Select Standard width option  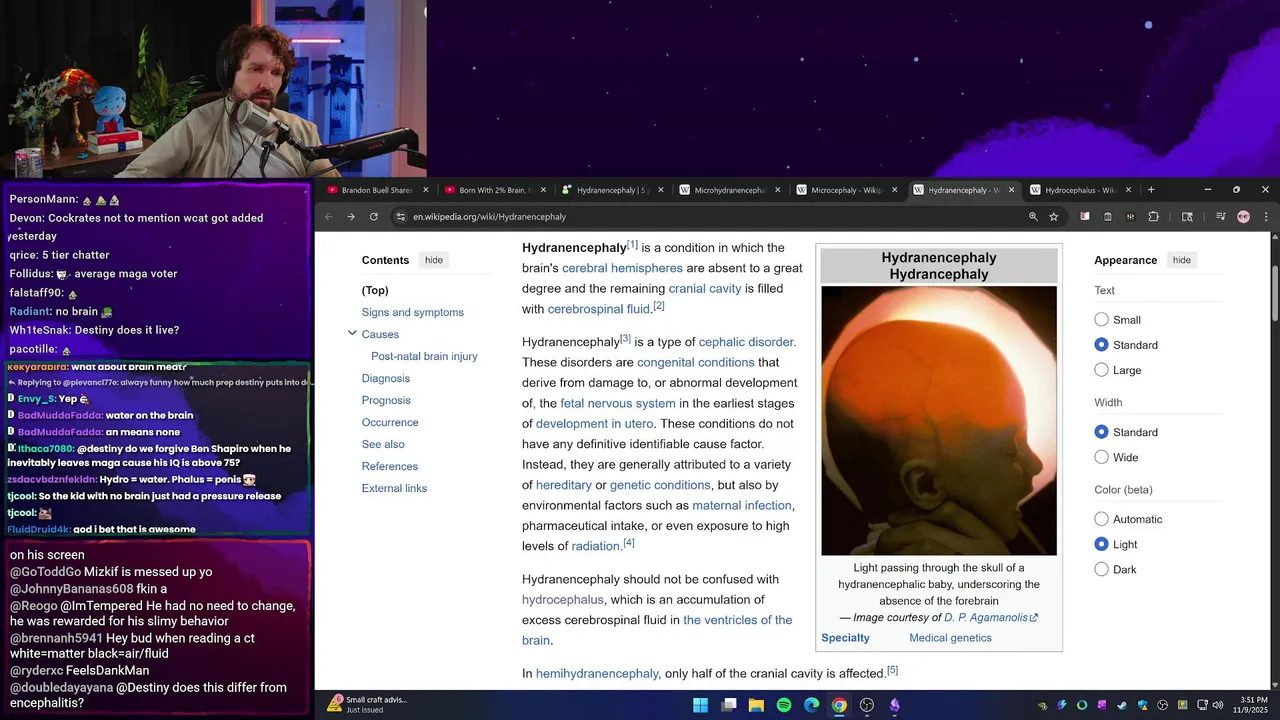coord(1101,432)
